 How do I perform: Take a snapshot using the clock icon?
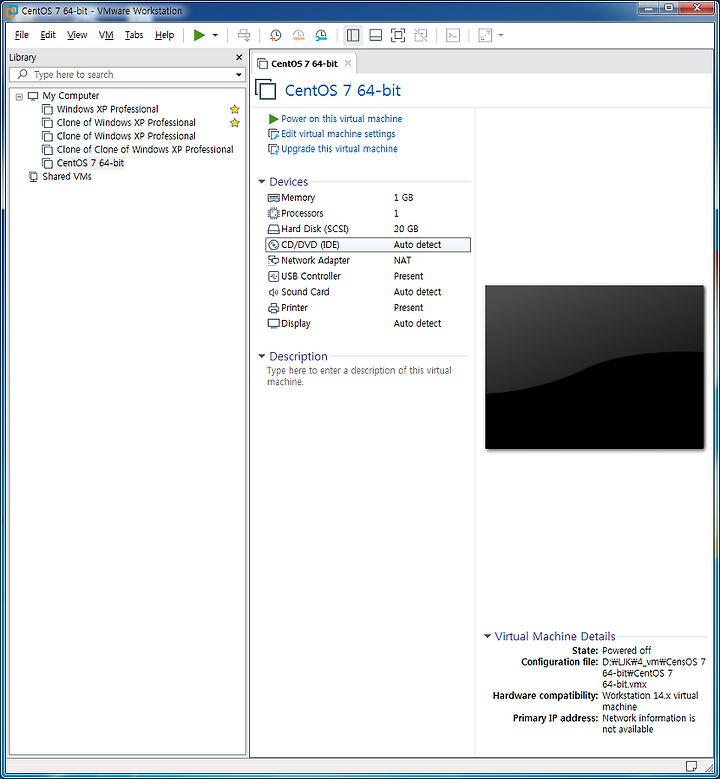click(x=275, y=35)
